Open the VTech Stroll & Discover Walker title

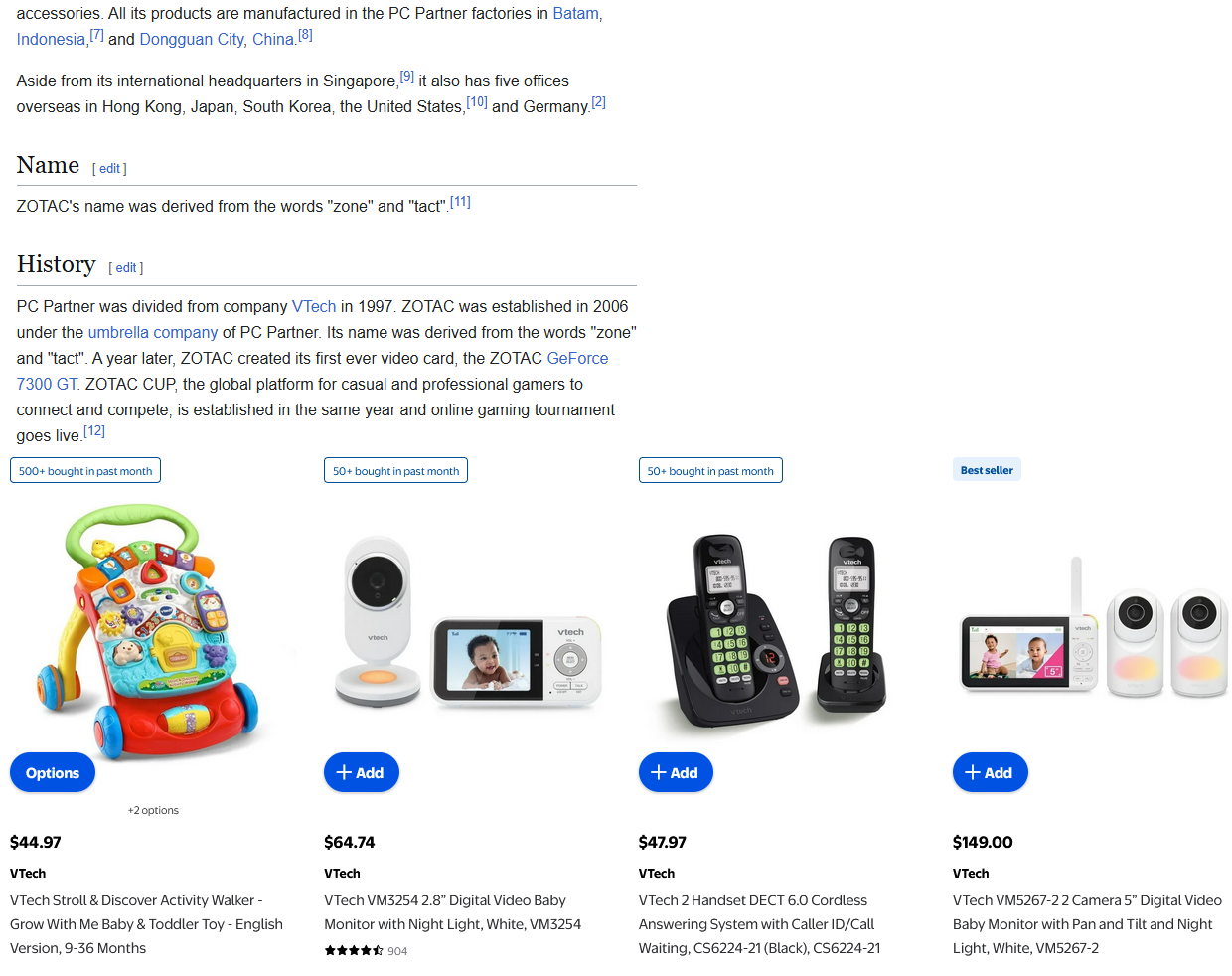pos(146,924)
